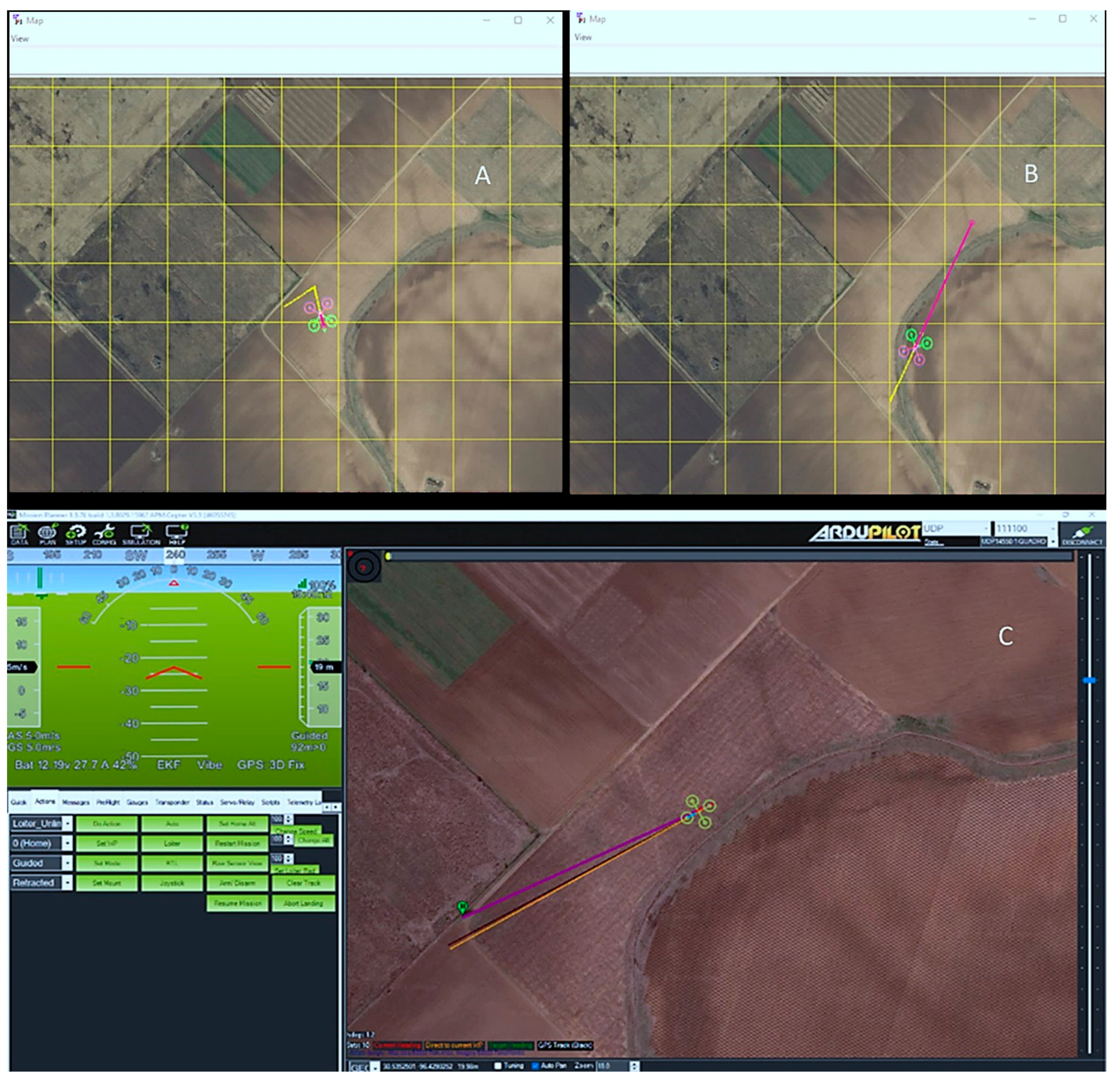Open View menu in Map window B
Viewport: 1120px width, 1083px height.
(583, 37)
